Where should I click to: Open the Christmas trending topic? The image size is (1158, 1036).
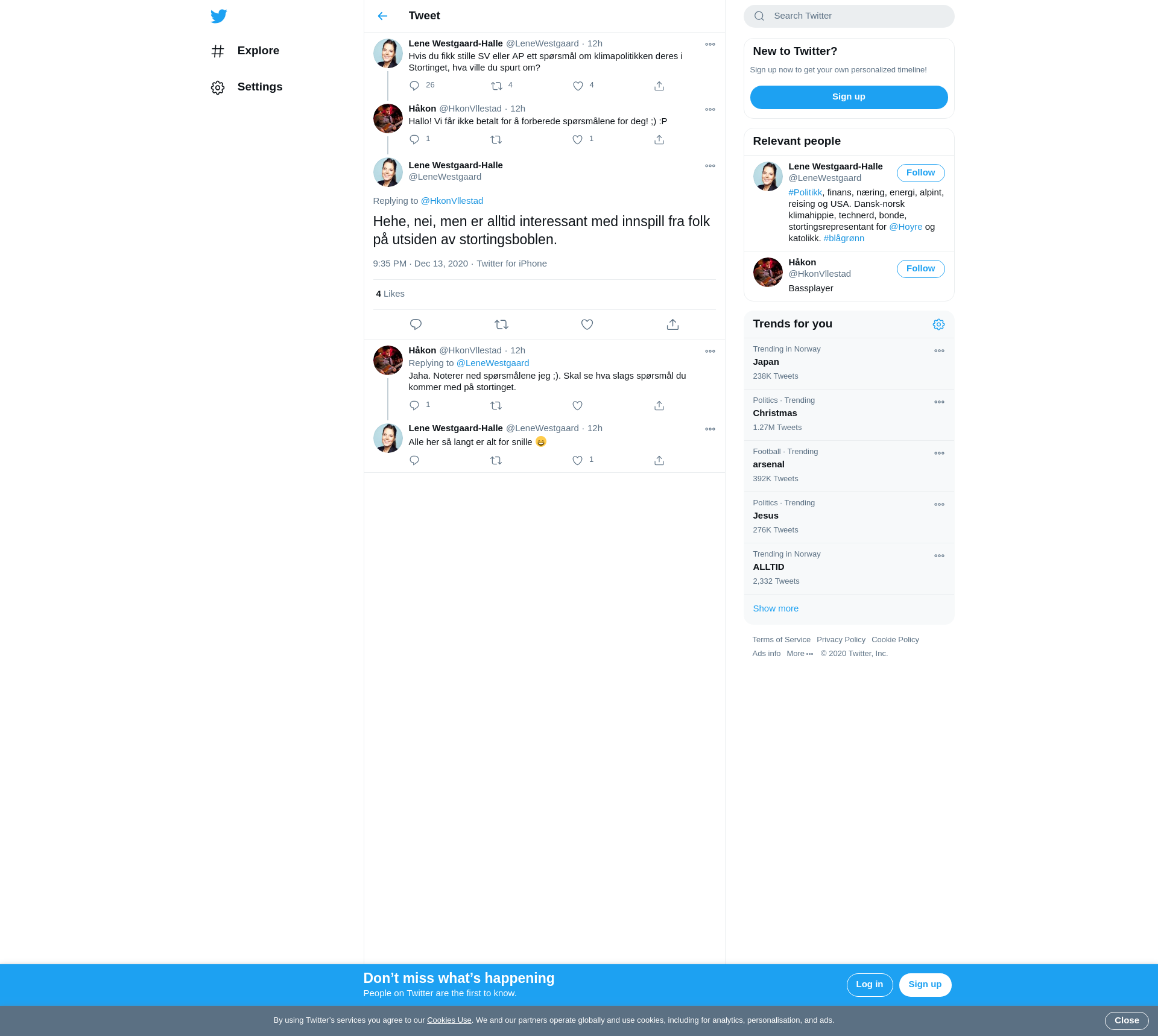point(849,415)
